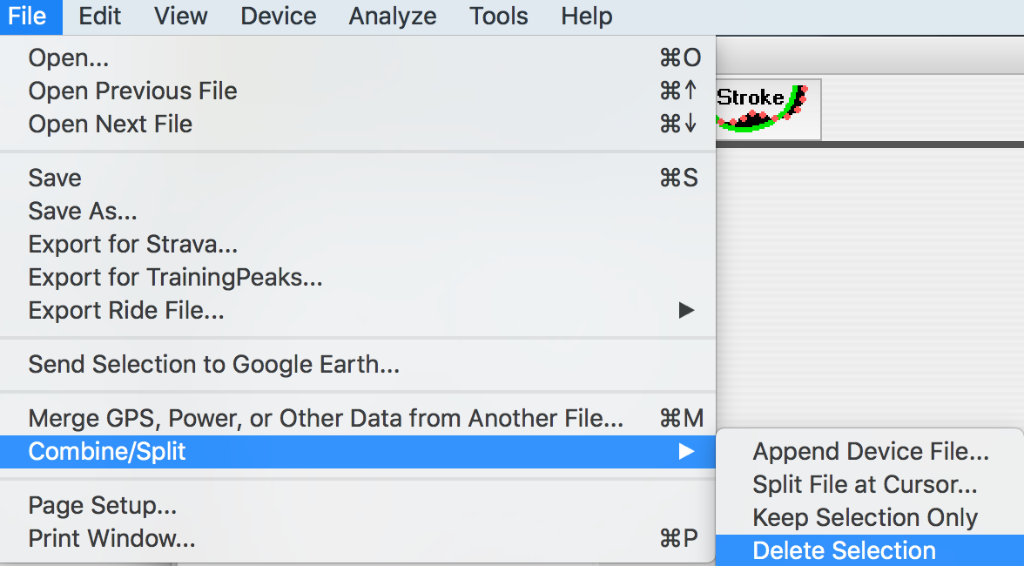Viewport: 1024px width, 566px height.
Task: Click the Stroke toolbar icon
Action: (x=767, y=109)
